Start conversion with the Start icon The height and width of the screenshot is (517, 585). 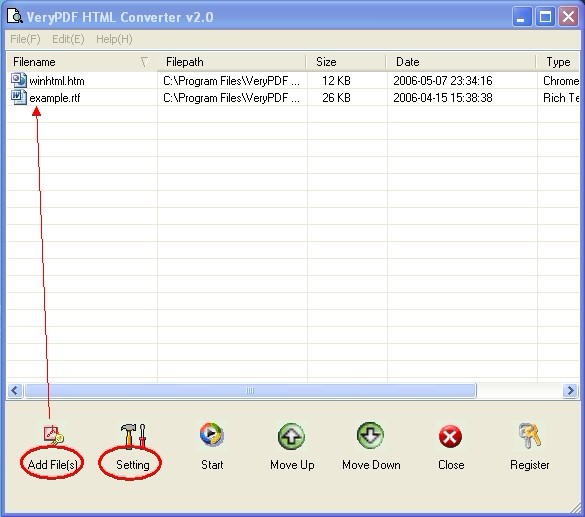tap(212, 434)
